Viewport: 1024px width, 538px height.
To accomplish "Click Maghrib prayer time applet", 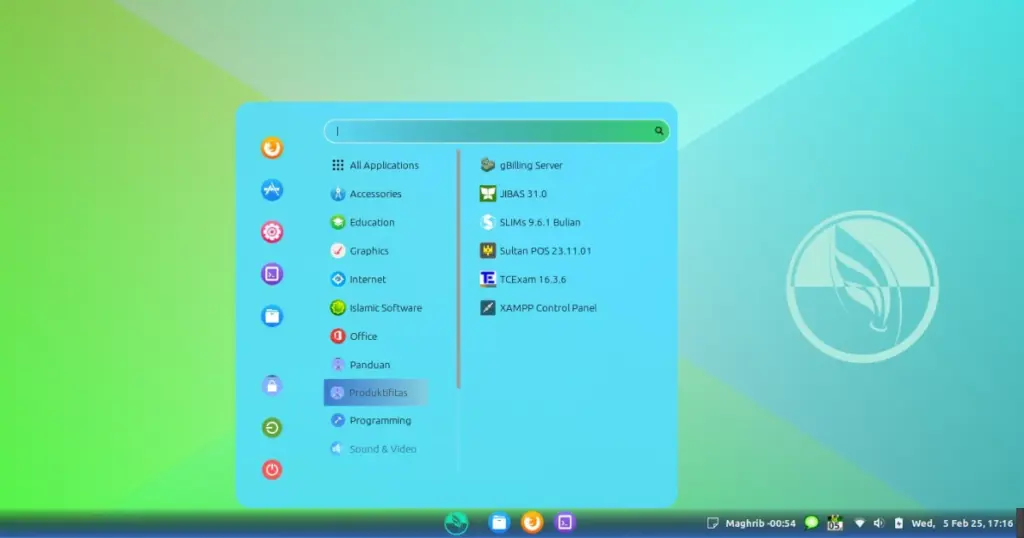I will click(x=760, y=523).
